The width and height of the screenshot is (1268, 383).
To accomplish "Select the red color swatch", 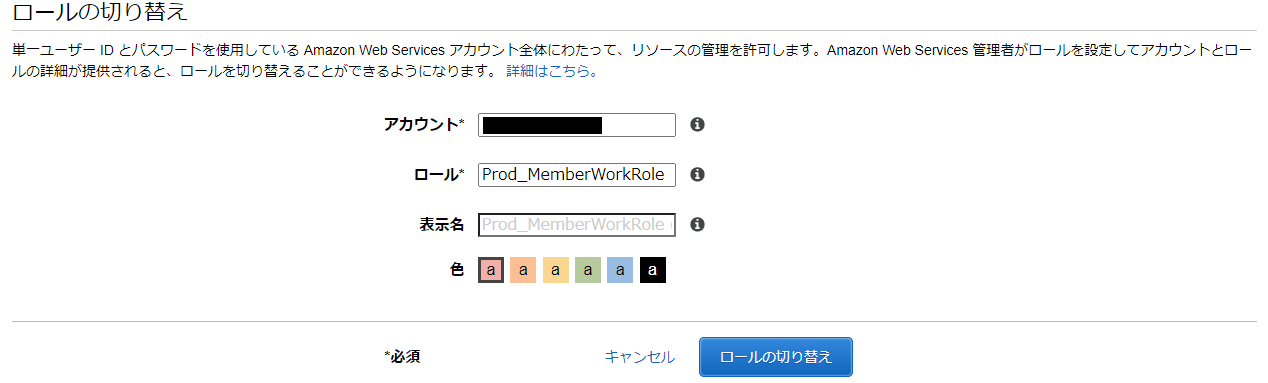I will click(x=490, y=270).
